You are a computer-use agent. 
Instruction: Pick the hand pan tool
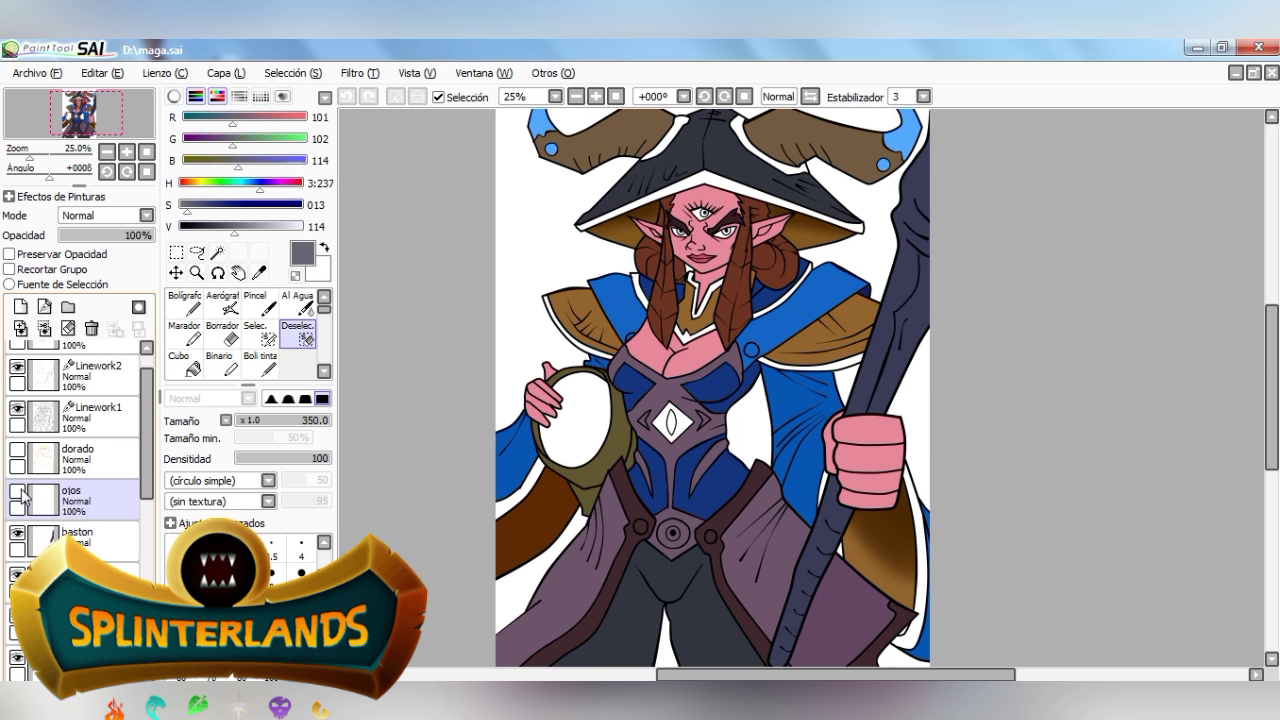click(x=238, y=273)
